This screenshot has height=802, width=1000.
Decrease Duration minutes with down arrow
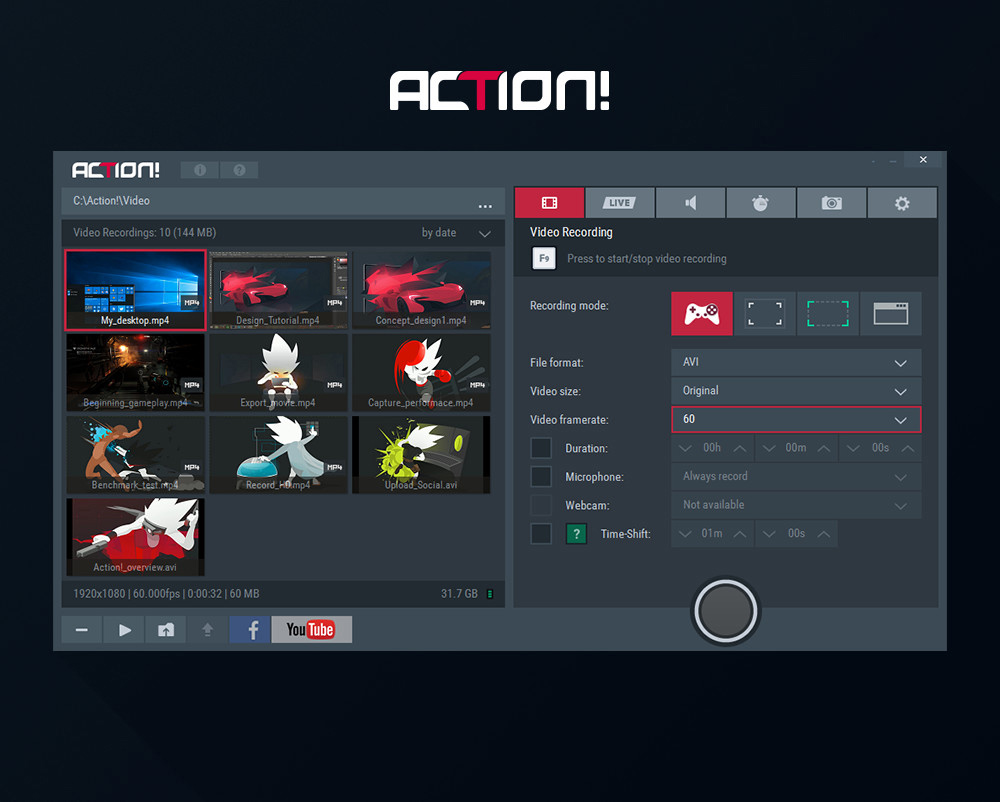[769, 448]
